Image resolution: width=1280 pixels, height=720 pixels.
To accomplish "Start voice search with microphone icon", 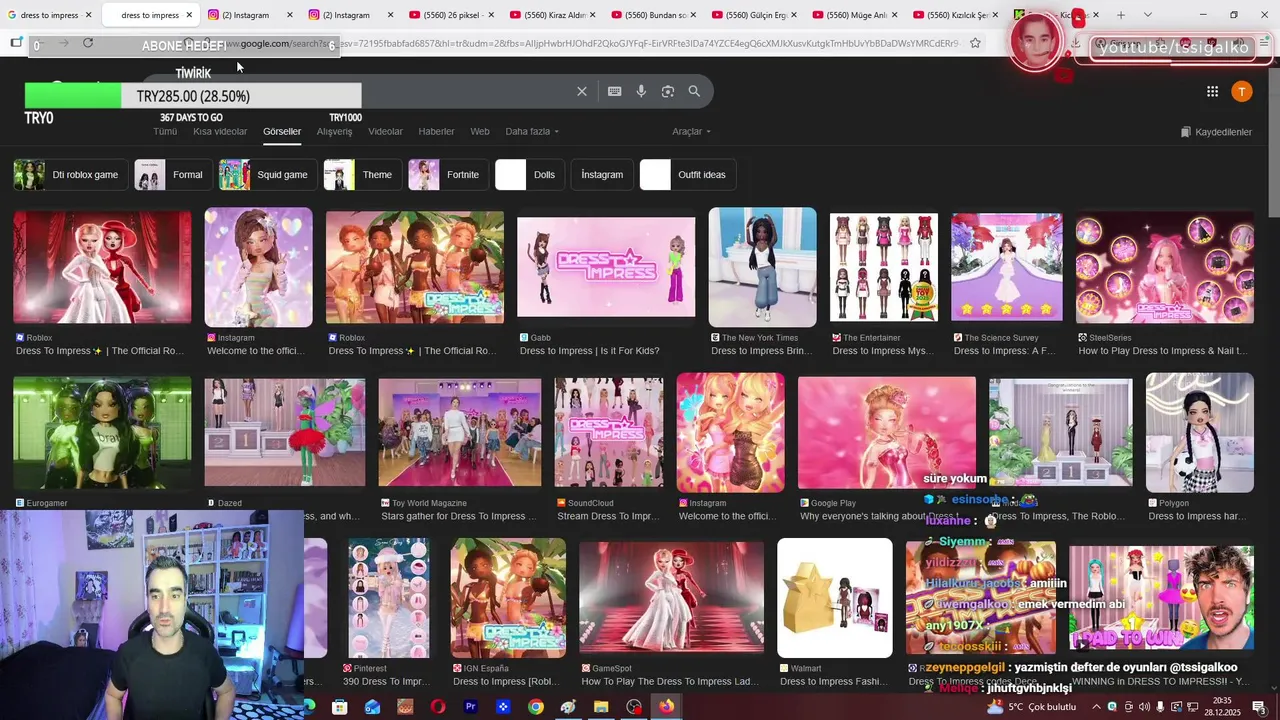I will [x=641, y=91].
